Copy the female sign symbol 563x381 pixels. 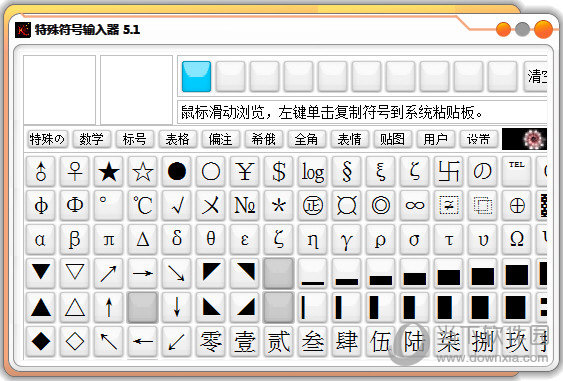click(75, 172)
